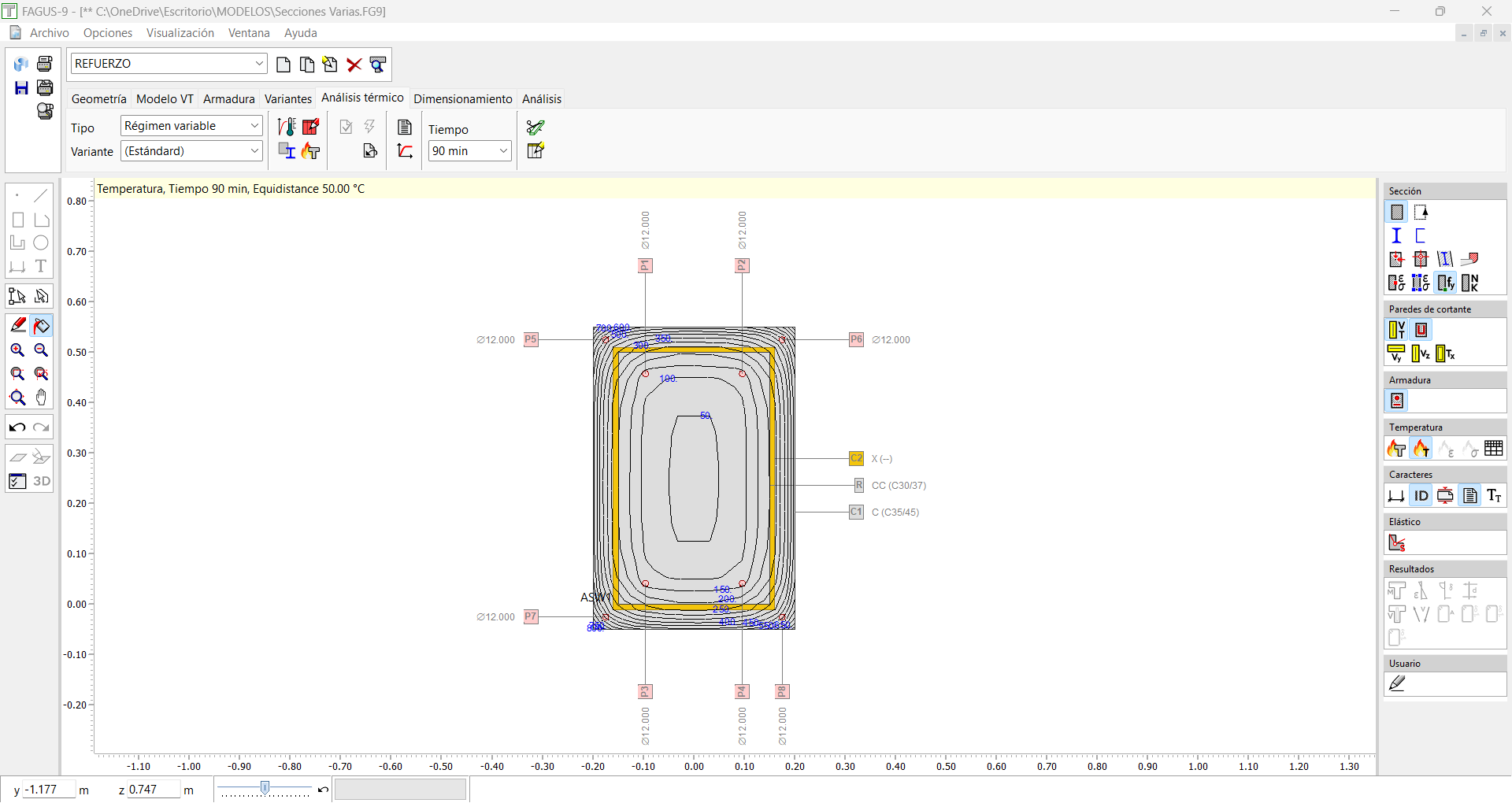Select the zoom in magnifier tool
Screen dimensions: 1512x803
pos(17,350)
